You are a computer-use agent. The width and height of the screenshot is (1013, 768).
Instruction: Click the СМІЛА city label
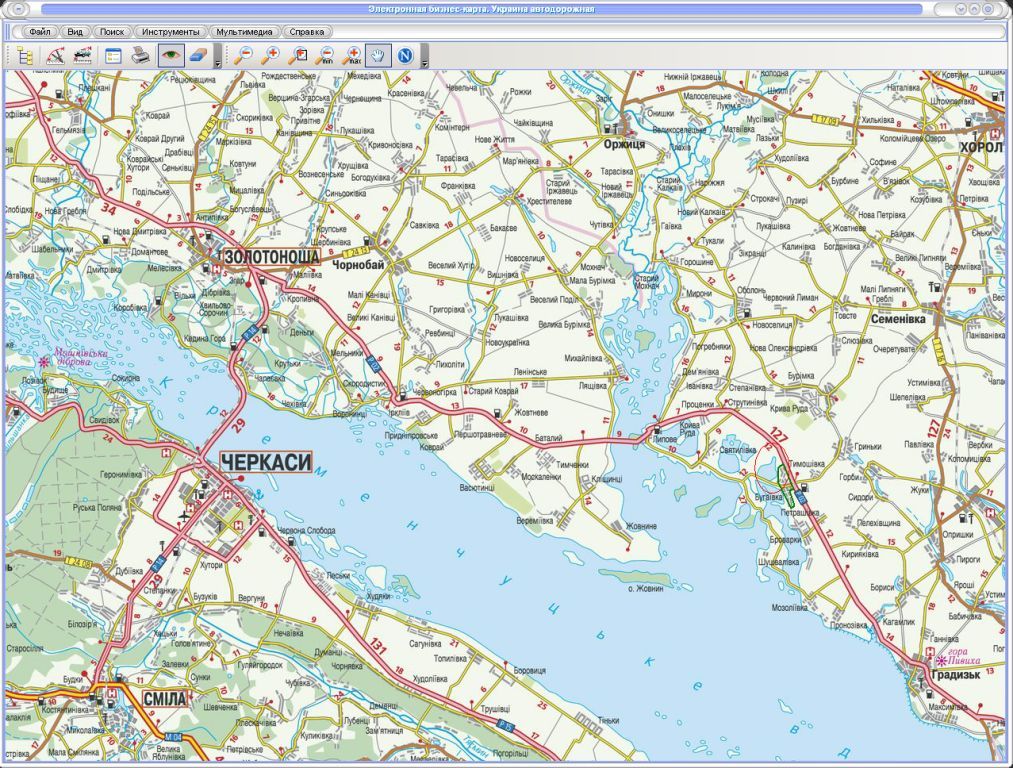[165, 698]
